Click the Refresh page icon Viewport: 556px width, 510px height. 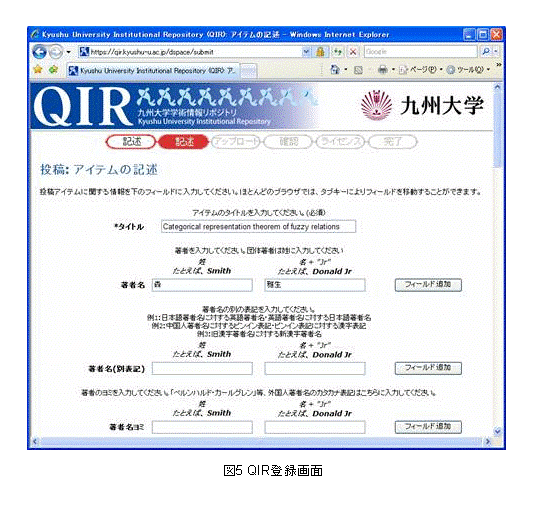point(338,52)
